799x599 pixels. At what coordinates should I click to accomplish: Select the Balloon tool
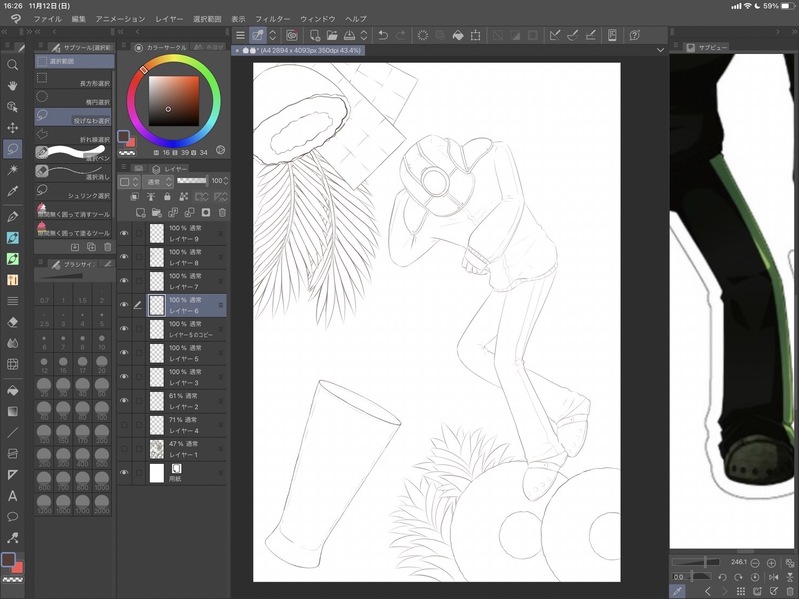pyautogui.click(x=13, y=516)
